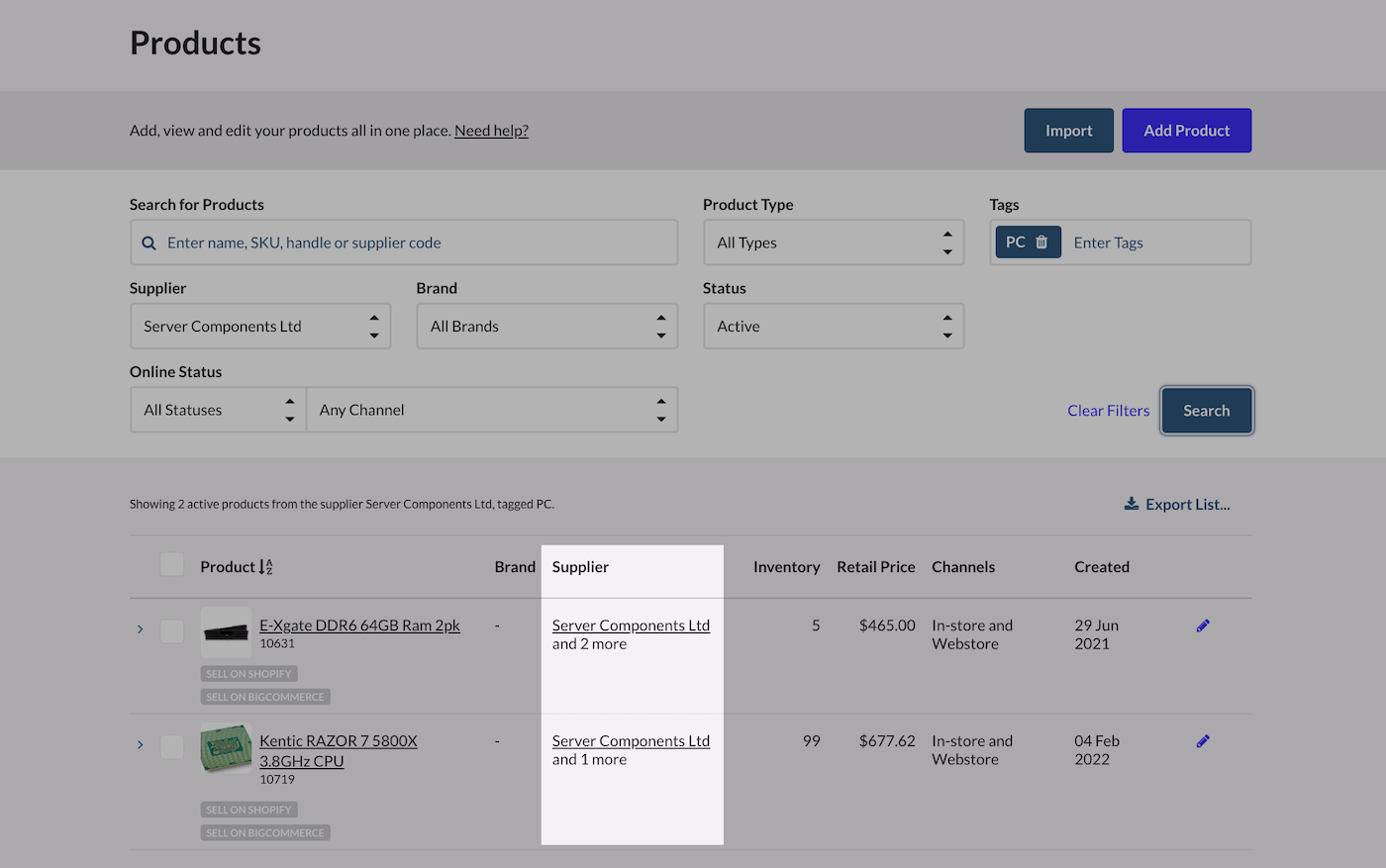Toggle the select-all checkbox in the table header
1386x868 pixels.
pyautogui.click(x=171, y=563)
